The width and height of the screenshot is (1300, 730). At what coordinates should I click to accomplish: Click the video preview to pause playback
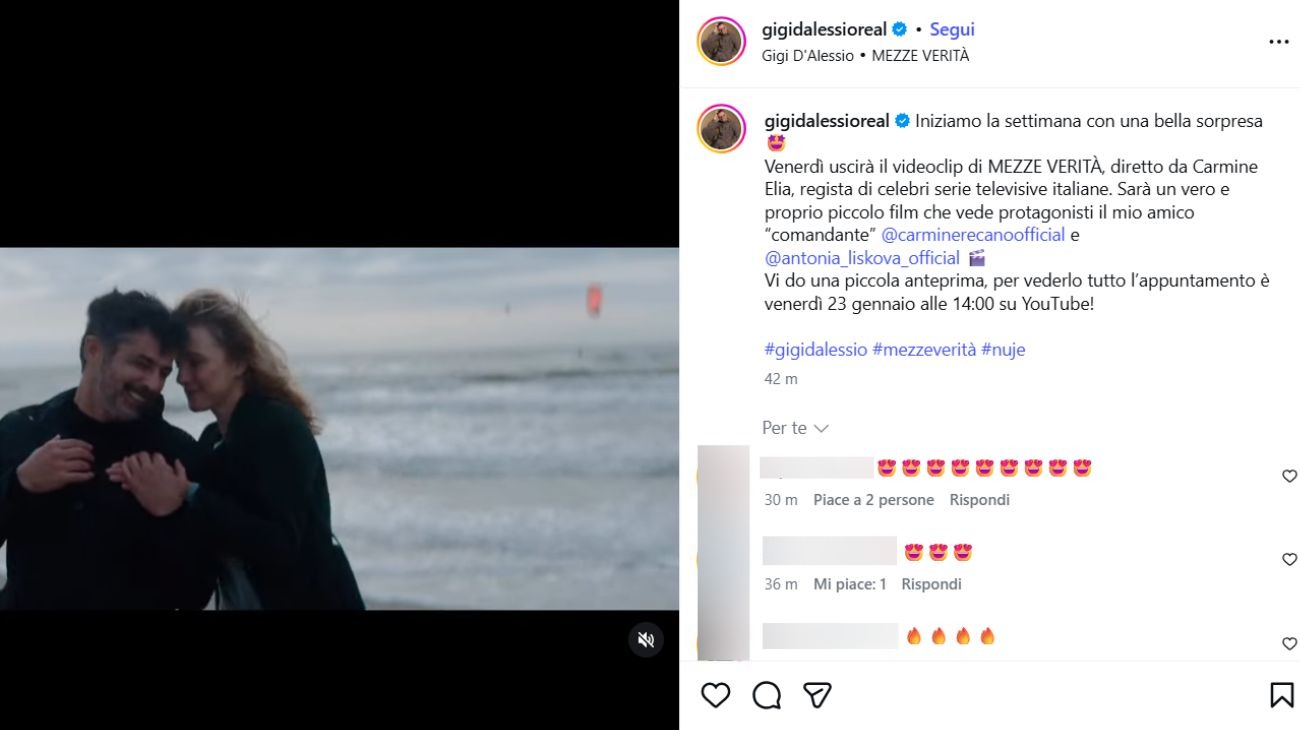[339, 428]
